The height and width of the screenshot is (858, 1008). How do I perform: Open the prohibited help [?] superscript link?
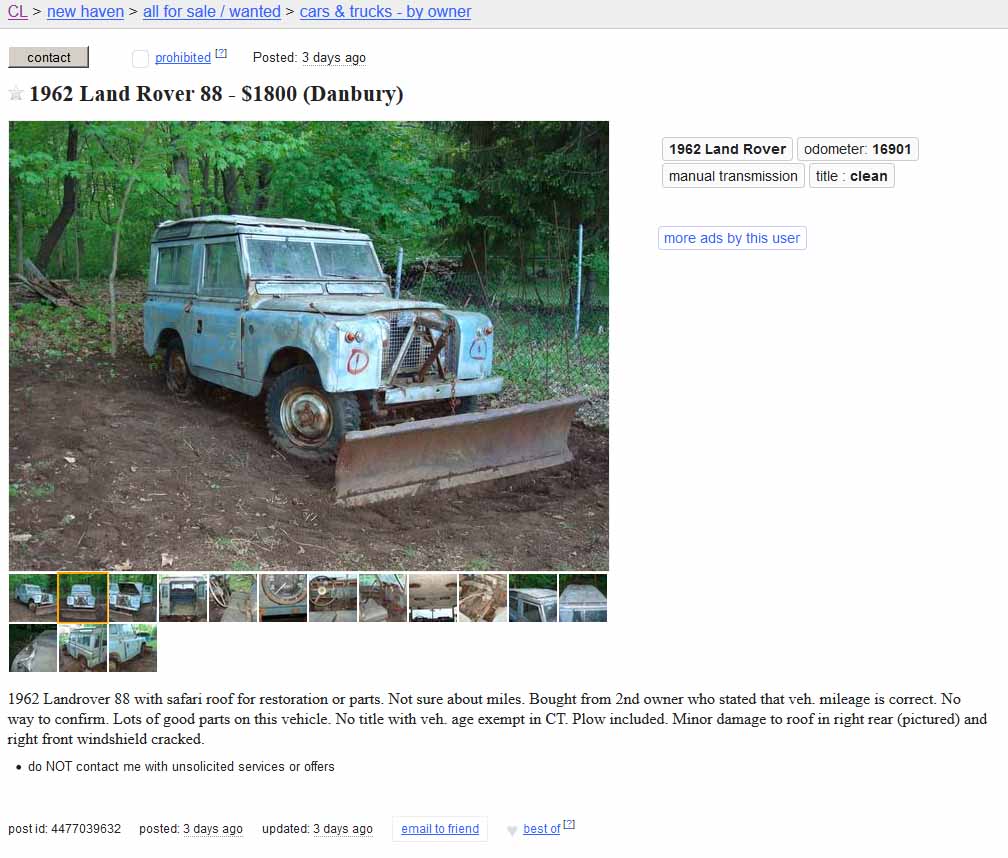221,53
